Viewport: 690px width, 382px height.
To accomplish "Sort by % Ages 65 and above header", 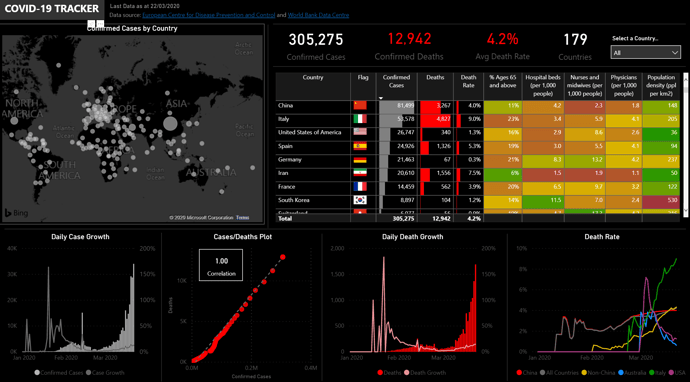I will click(502, 81).
